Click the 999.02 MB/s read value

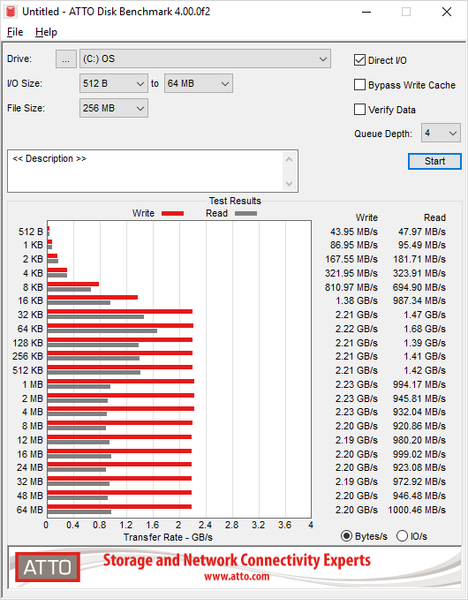(x=419, y=454)
